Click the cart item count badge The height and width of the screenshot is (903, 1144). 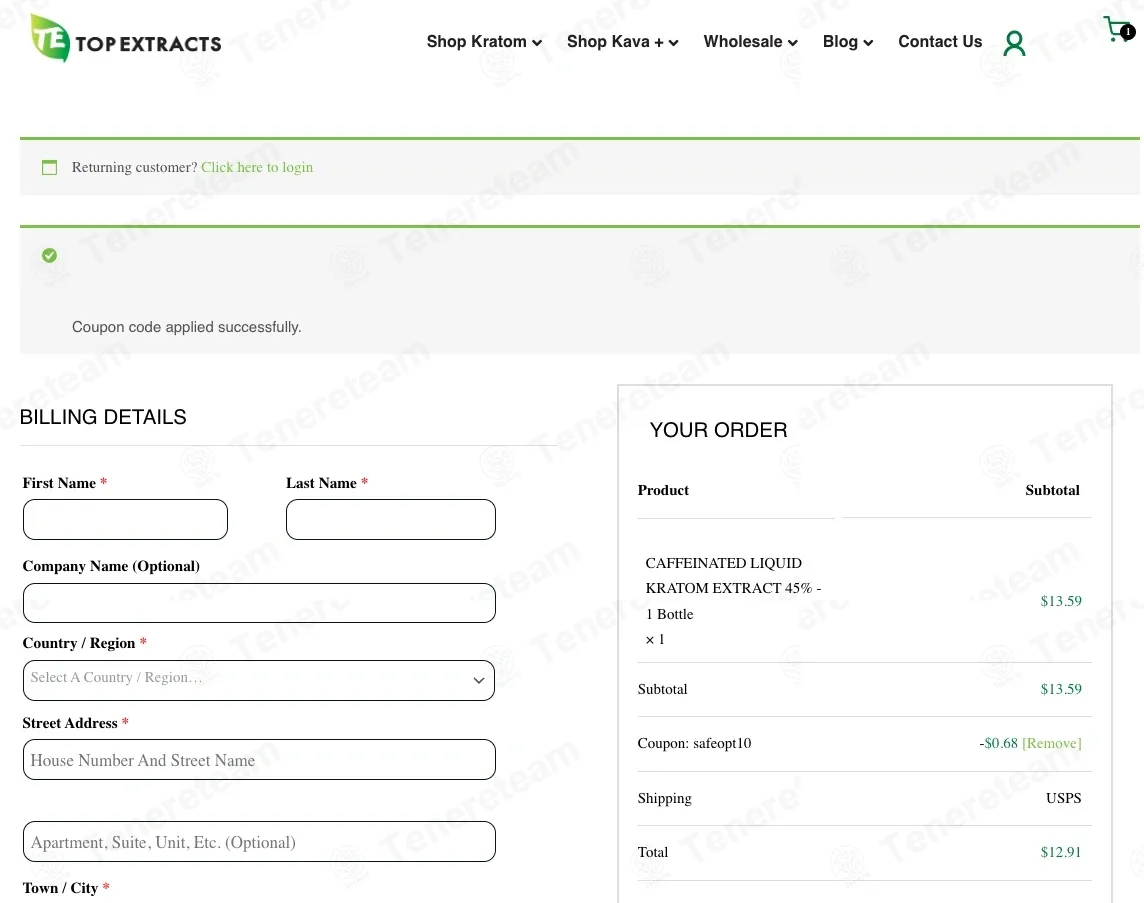tap(1128, 32)
